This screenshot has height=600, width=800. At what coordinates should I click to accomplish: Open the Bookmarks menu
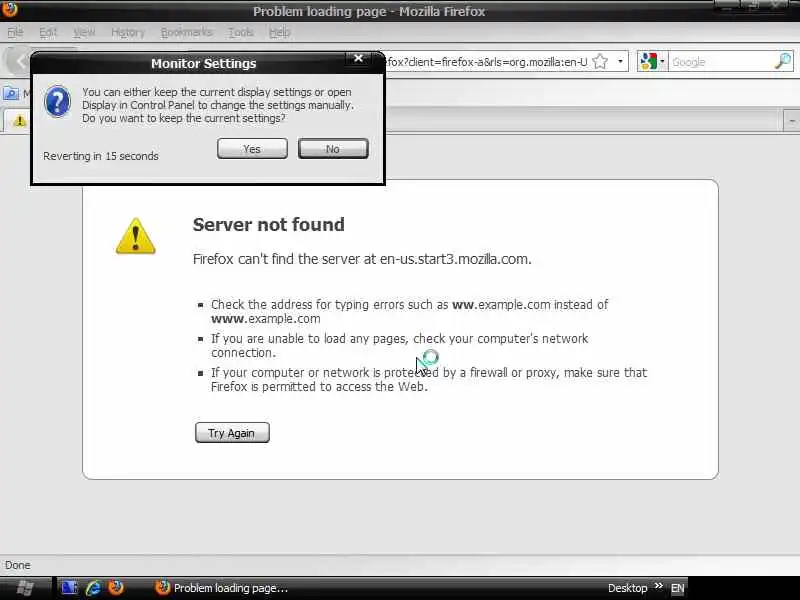coord(186,32)
